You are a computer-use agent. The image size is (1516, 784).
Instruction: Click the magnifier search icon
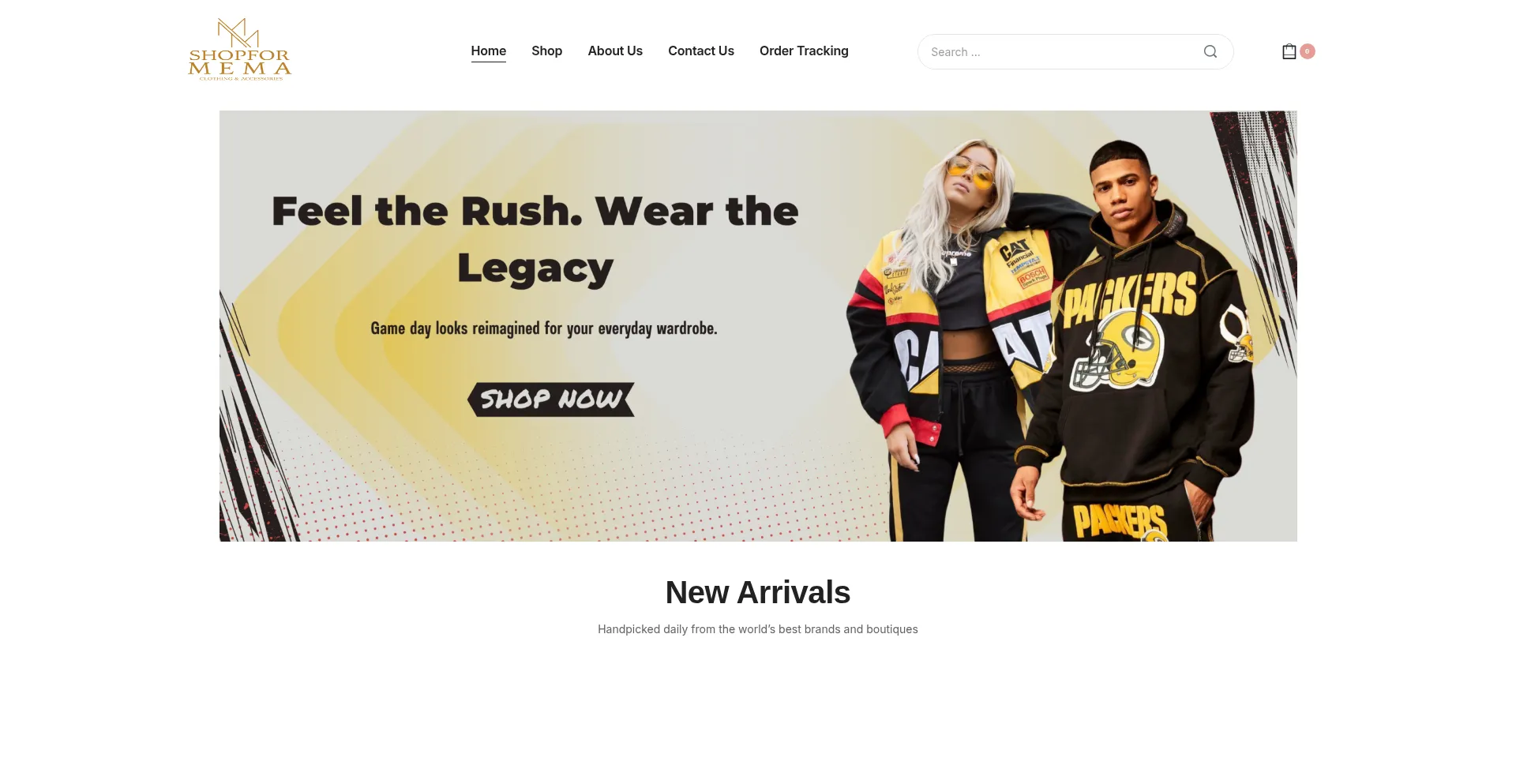1210,51
